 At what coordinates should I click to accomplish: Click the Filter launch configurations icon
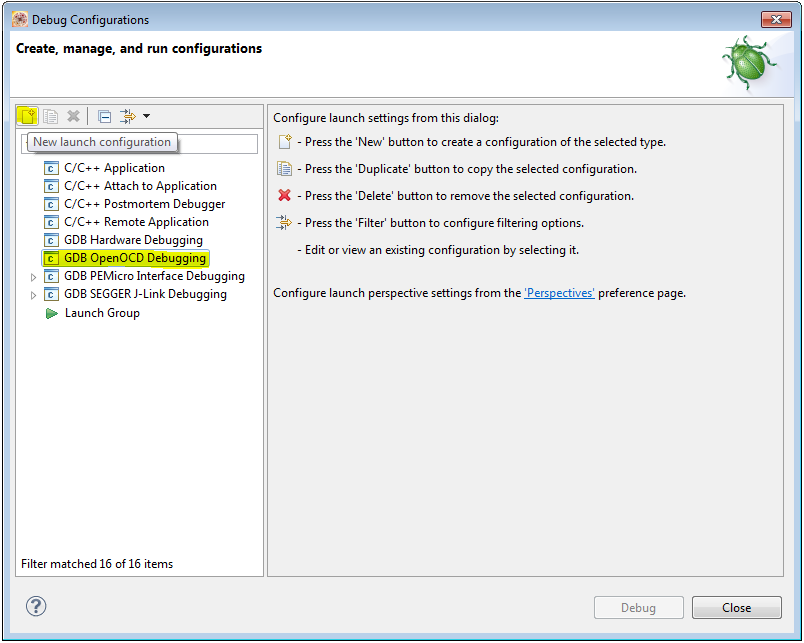(128, 116)
